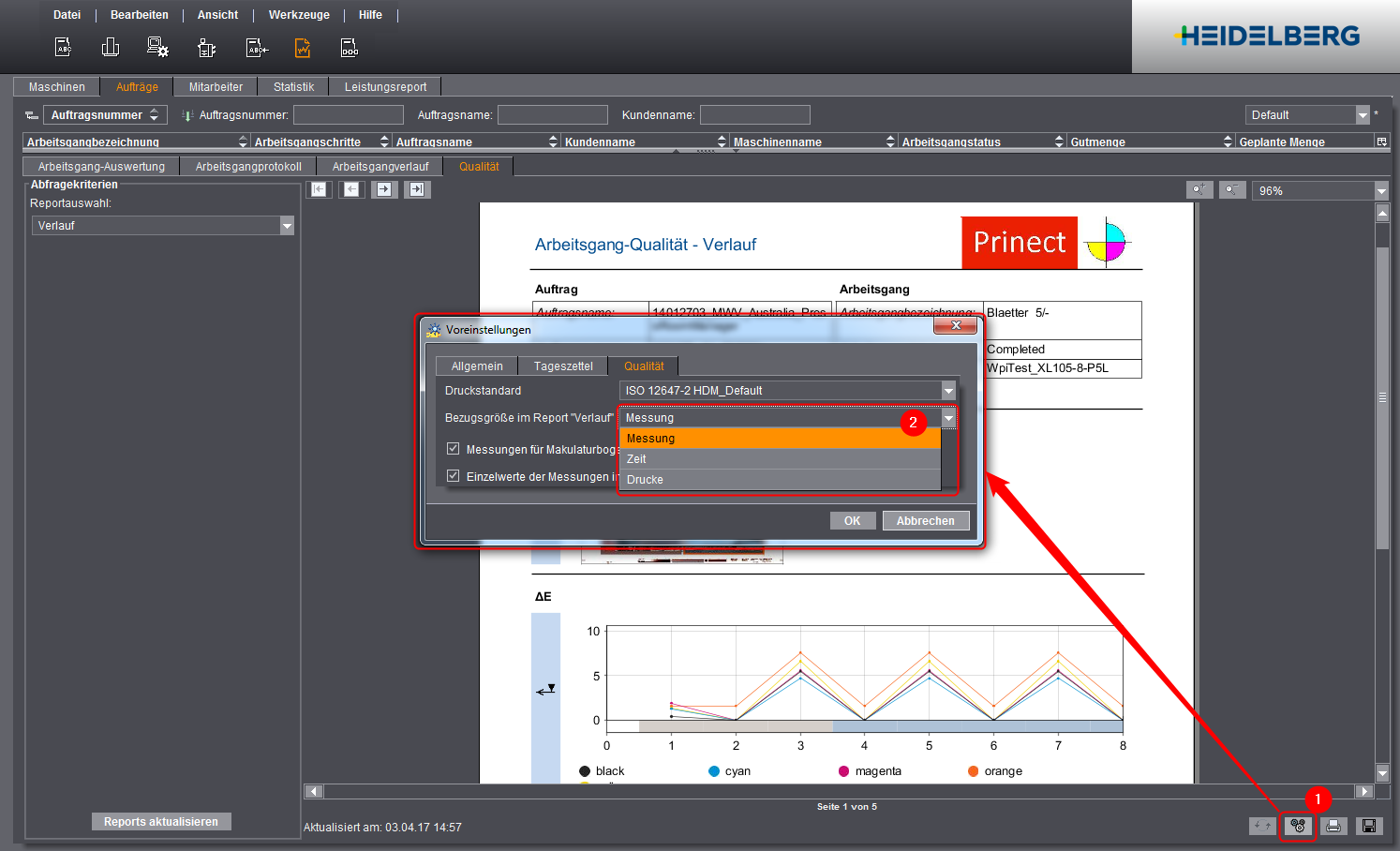Screen dimensions: 1400x851
Task: Open the Arbeitsgangverlauf tab
Action: pos(380,167)
